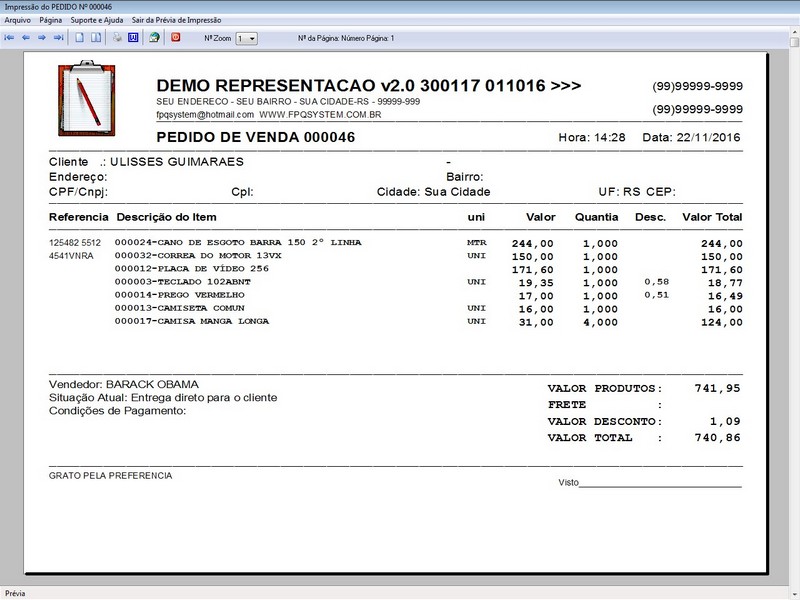Click item CAMISETA COMUN
Viewport: 800px width, 600px height.
[x=180, y=308]
